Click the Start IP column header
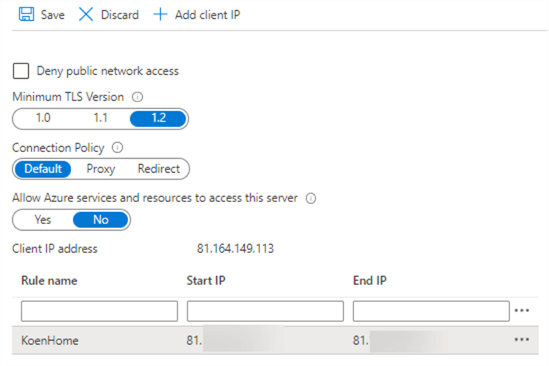This screenshot has height=366, width=549. pyautogui.click(x=206, y=281)
